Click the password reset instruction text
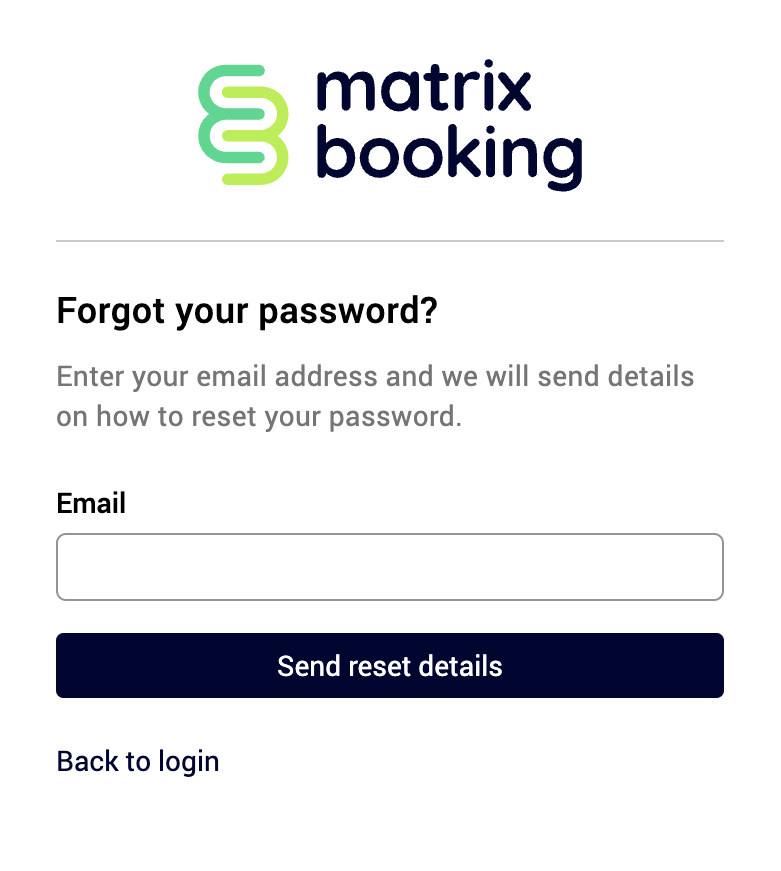The image size is (781, 871). pyautogui.click(x=376, y=396)
